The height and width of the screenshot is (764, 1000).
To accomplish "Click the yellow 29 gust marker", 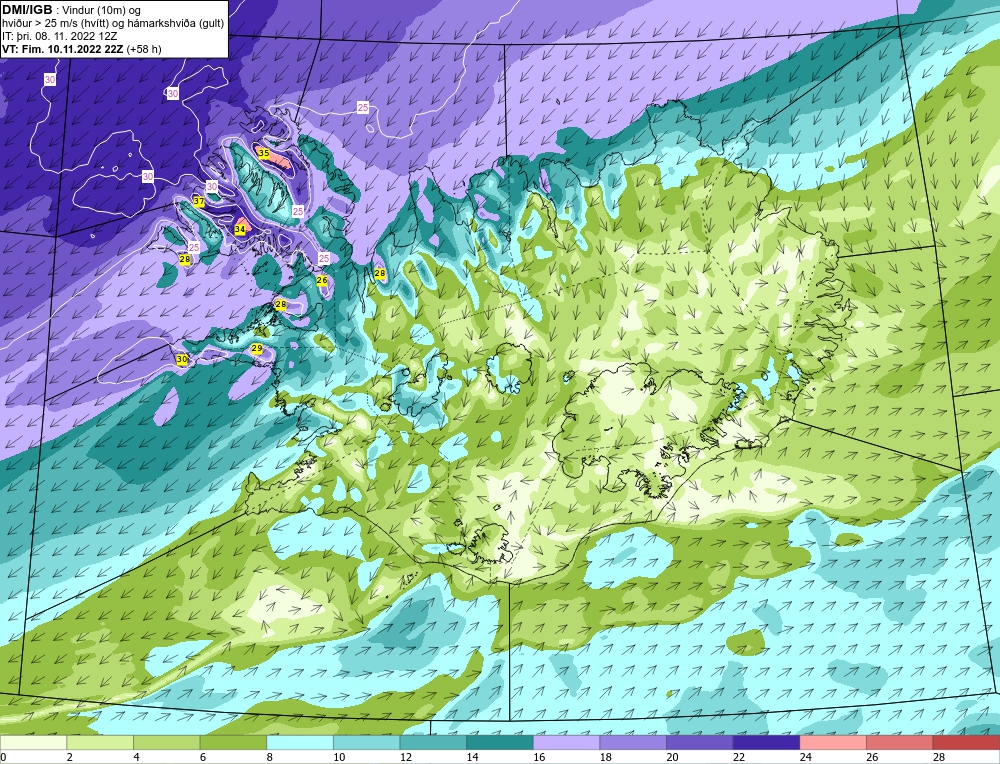I will click(x=257, y=348).
